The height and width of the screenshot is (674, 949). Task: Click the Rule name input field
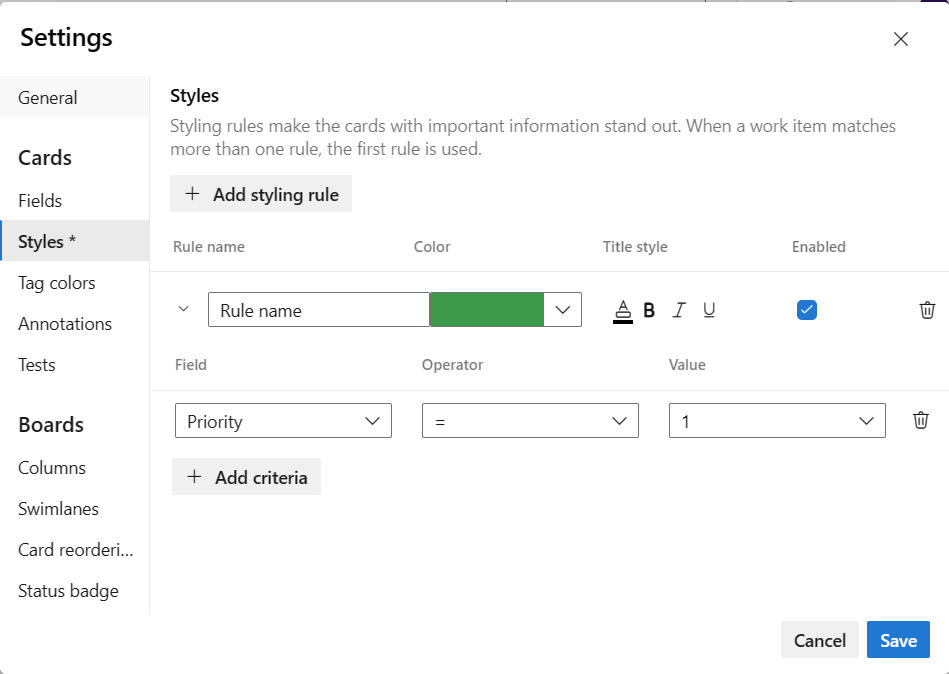point(319,310)
